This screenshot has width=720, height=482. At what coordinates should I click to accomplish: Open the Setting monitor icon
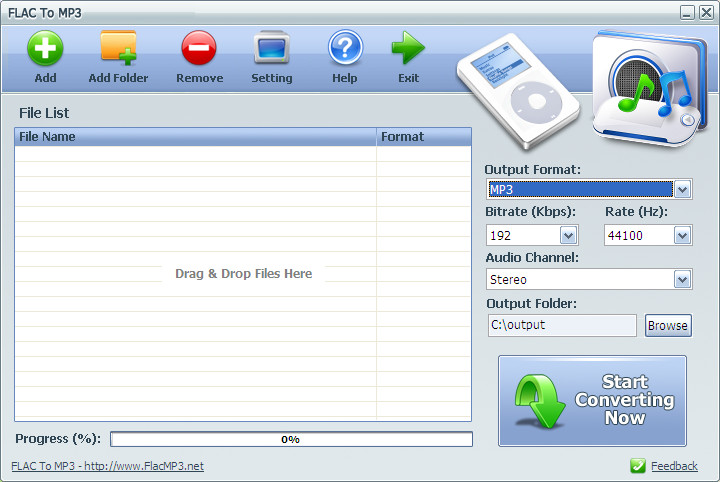[x=271, y=48]
